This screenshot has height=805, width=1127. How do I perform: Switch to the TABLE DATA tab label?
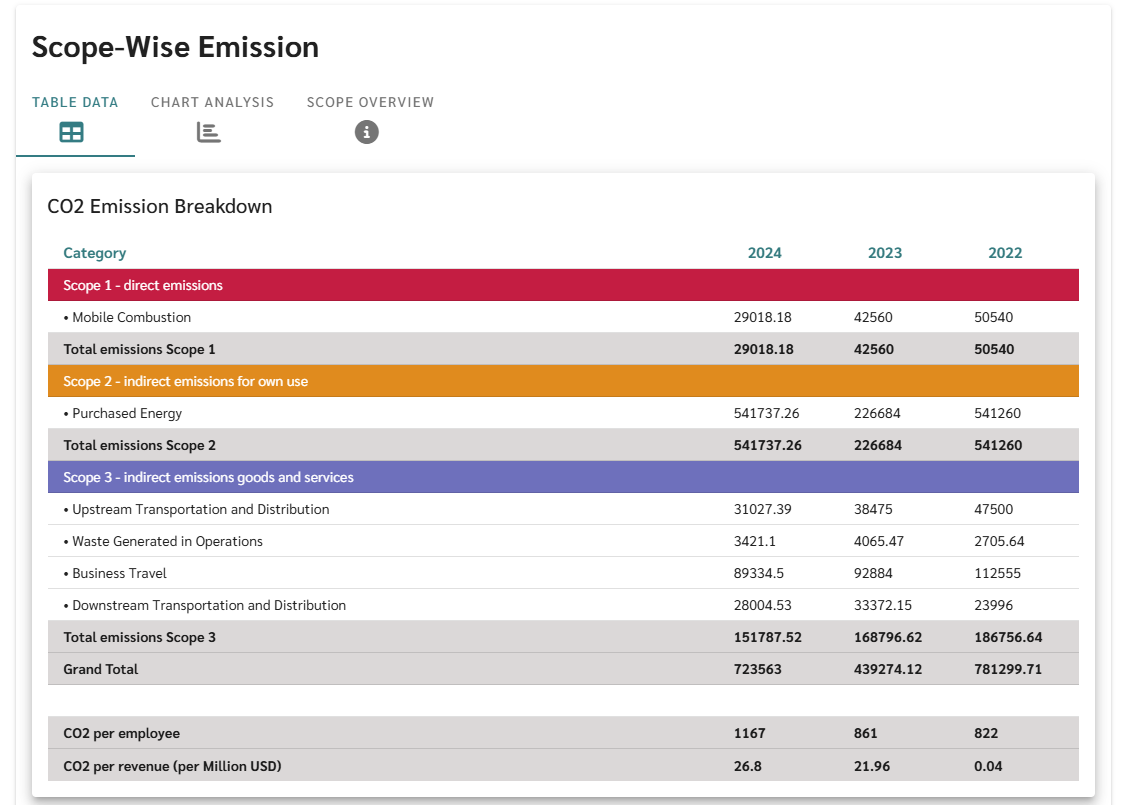(75, 102)
